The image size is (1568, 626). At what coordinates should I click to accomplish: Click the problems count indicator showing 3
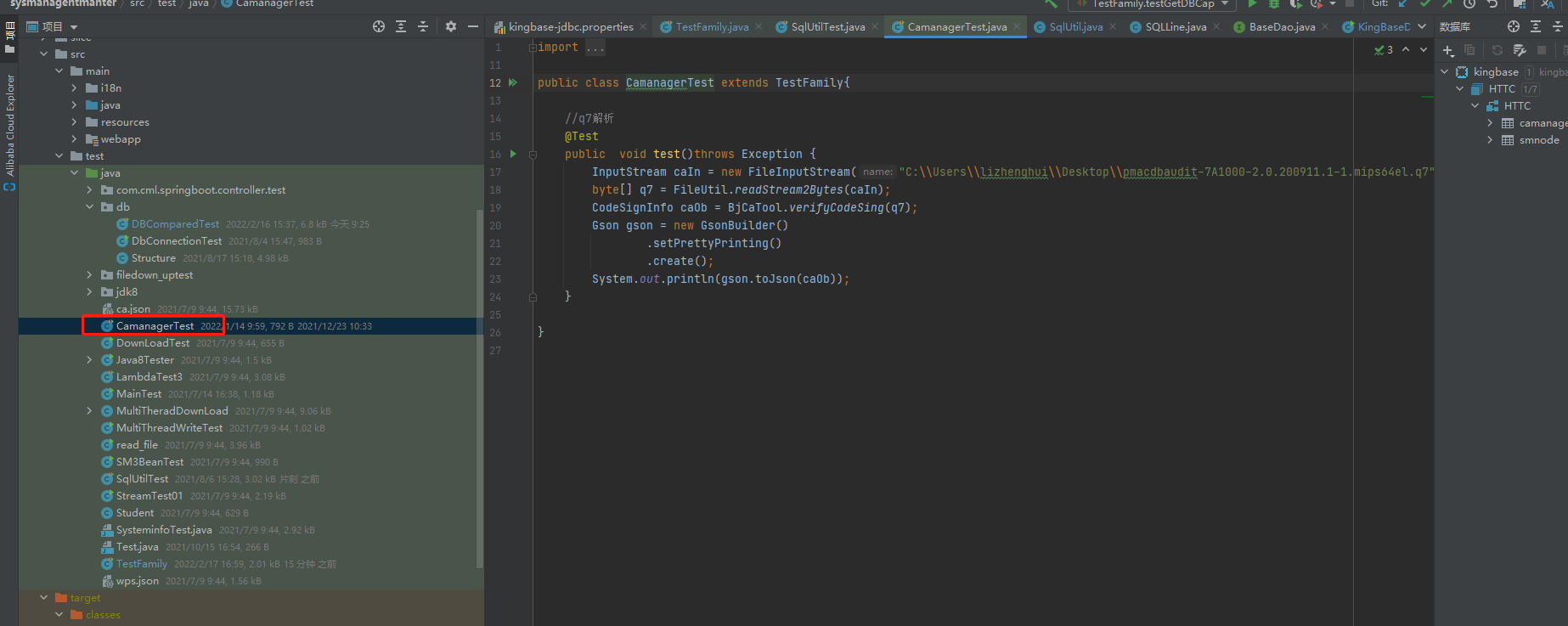pos(1384,50)
